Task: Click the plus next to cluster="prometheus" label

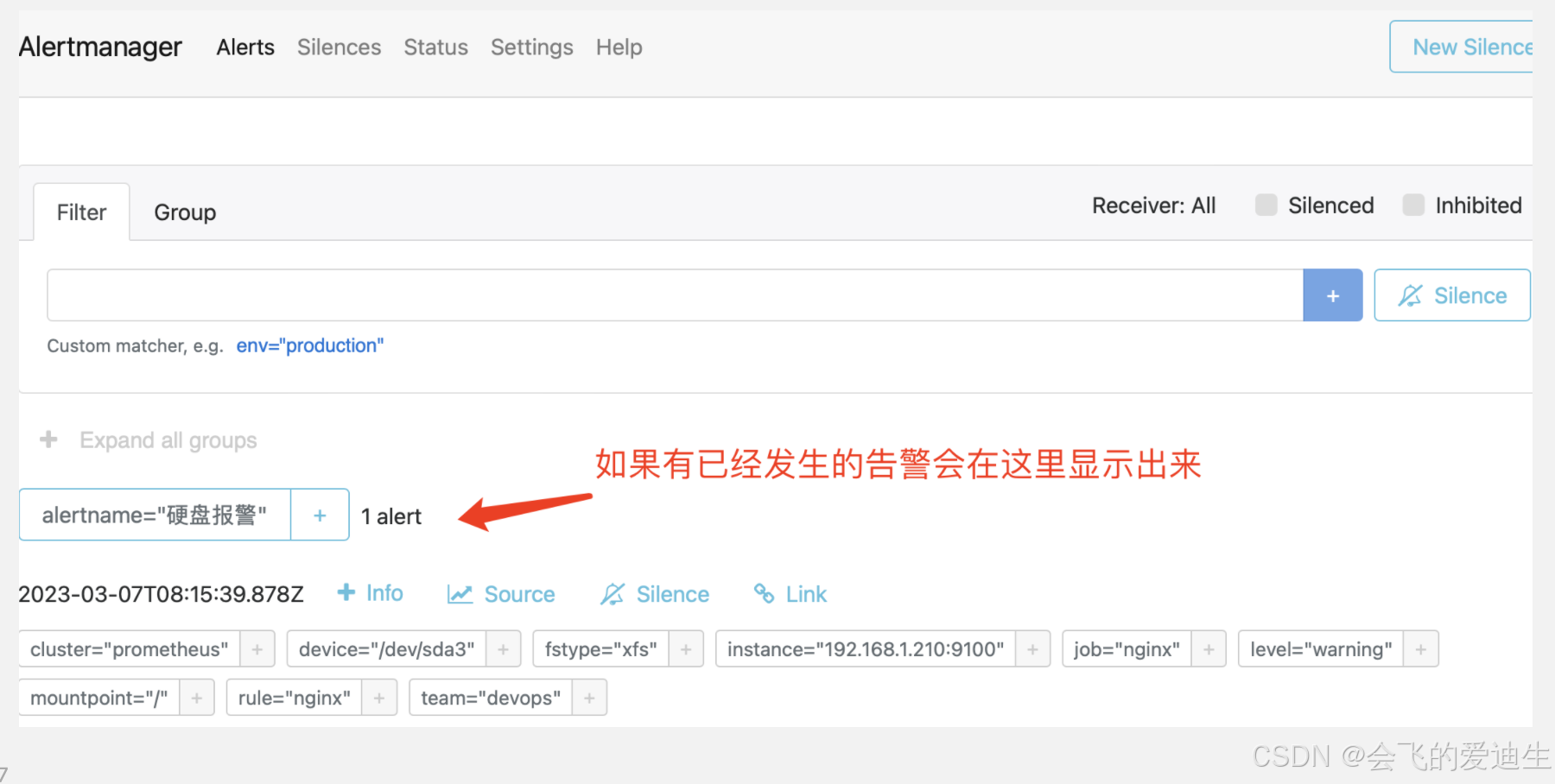Action: point(257,649)
